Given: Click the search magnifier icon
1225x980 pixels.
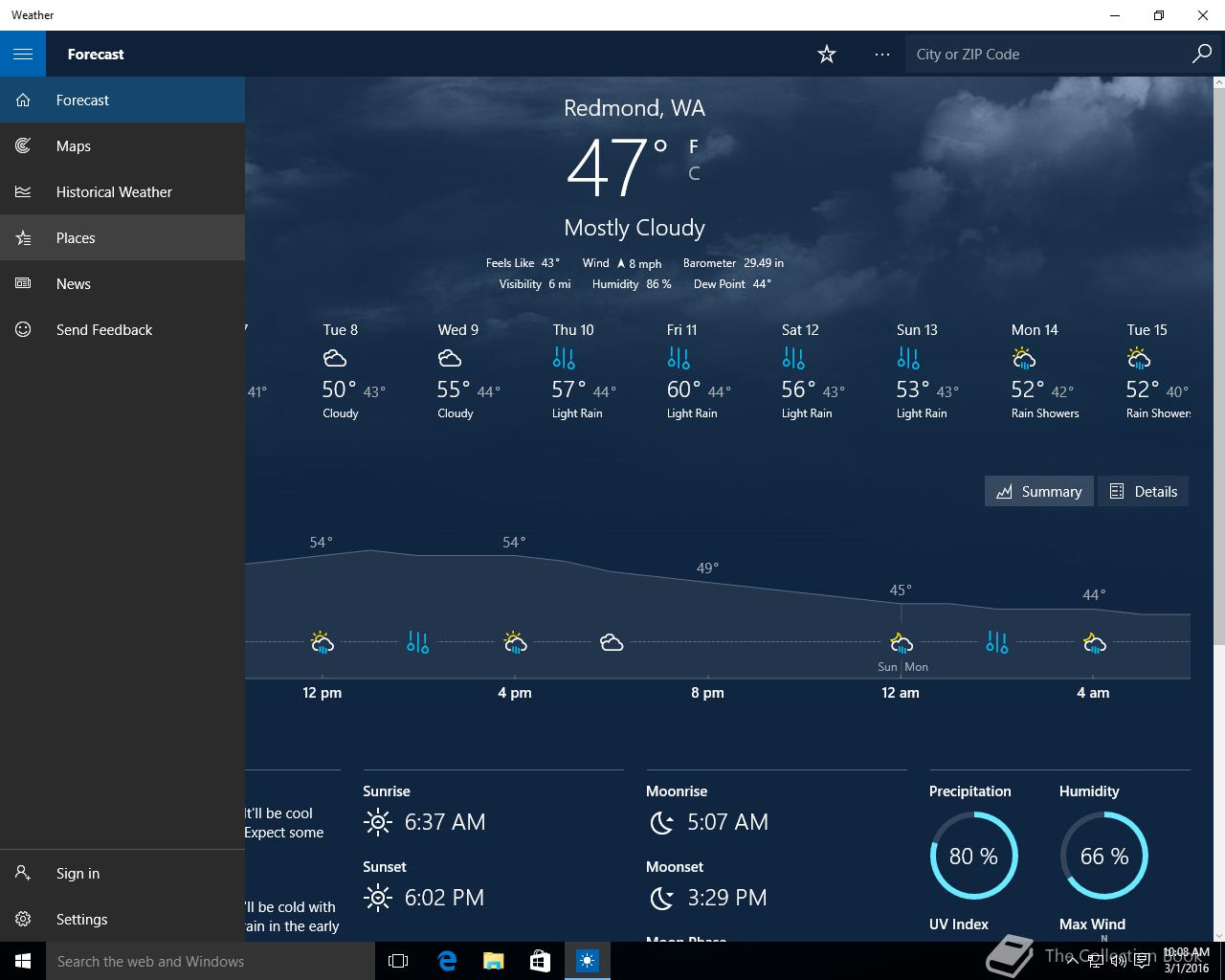Looking at the screenshot, I should coord(1202,54).
